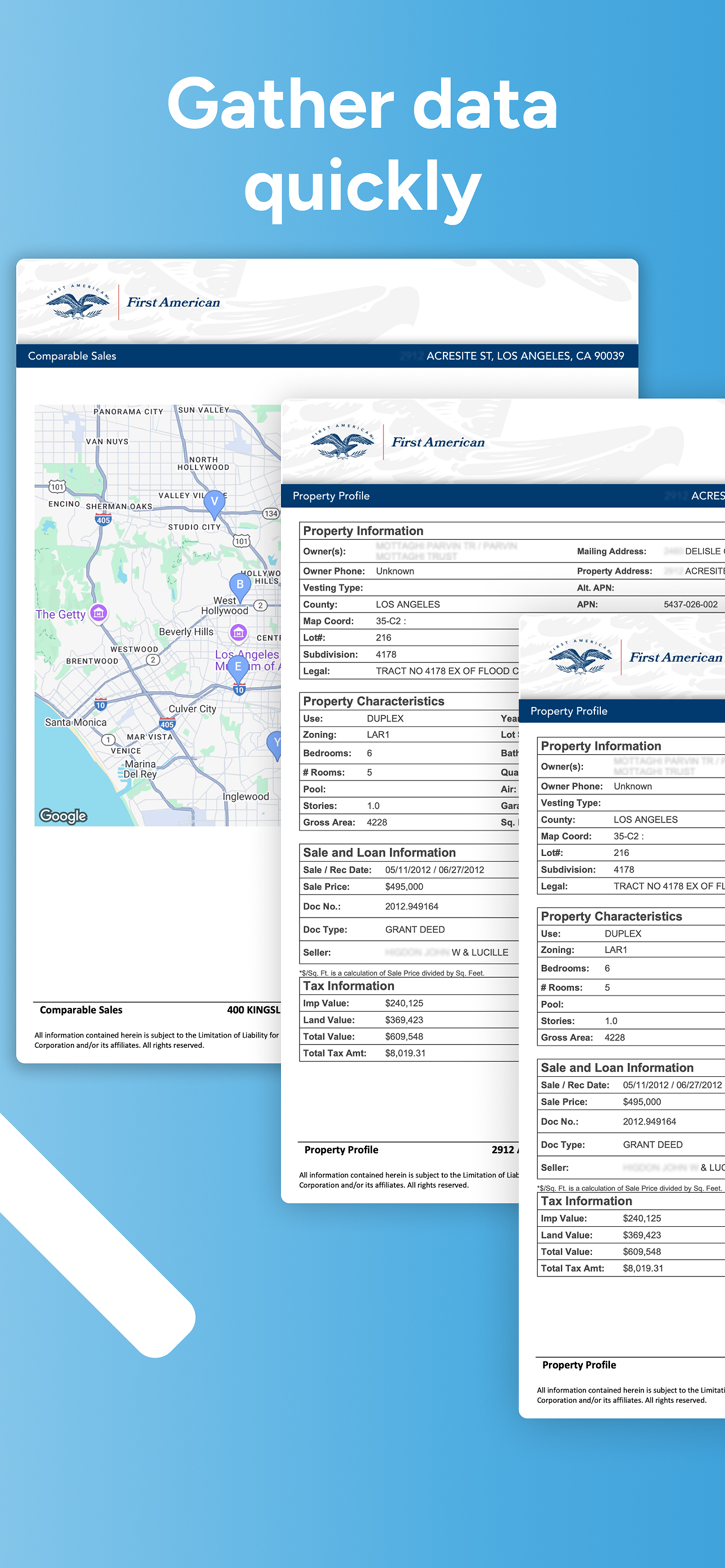Click 'Property Profile' title bar on the front page

tap(569, 711)
